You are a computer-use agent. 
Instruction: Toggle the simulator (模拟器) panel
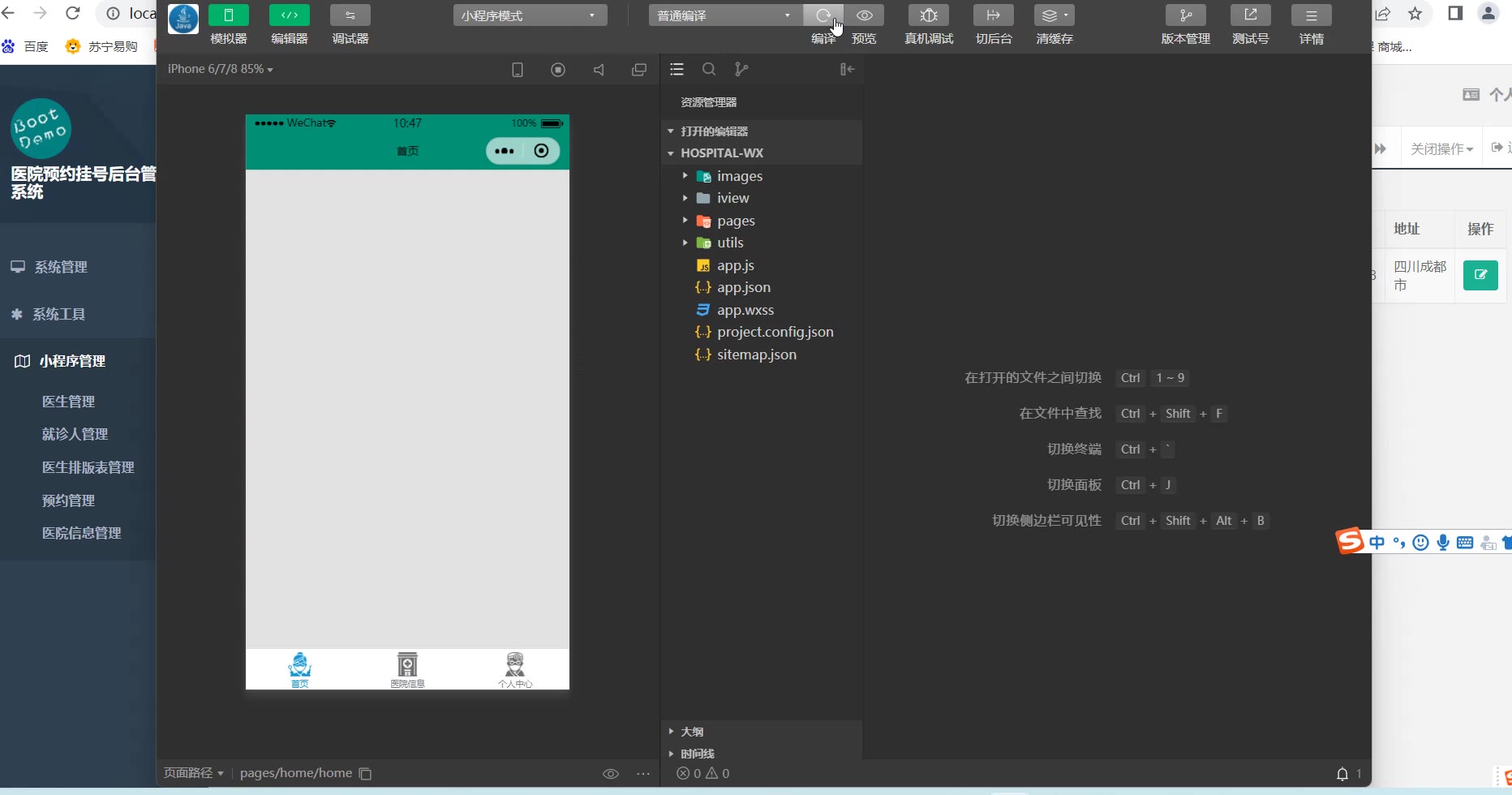click(229, 15)
